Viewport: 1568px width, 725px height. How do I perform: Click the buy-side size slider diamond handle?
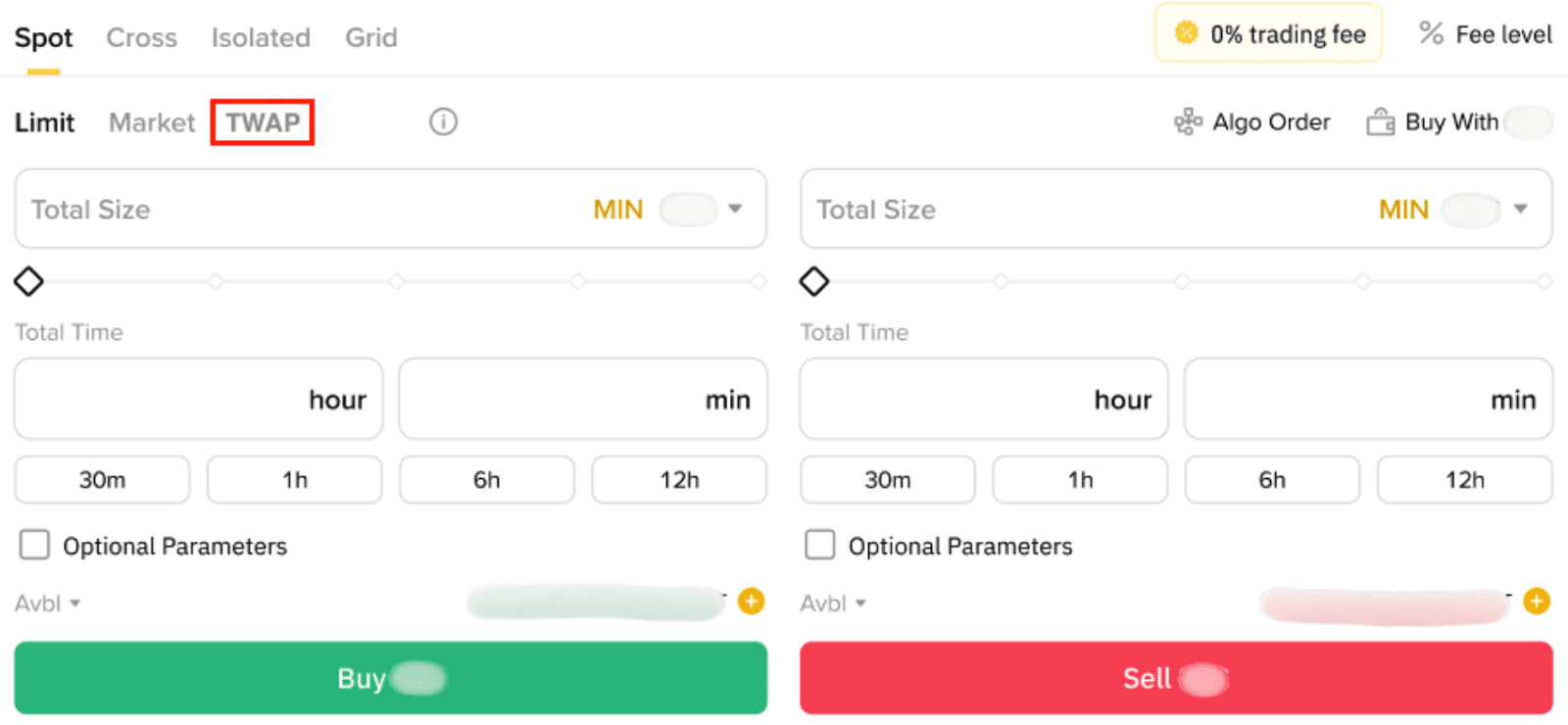[x=28, y=282]
